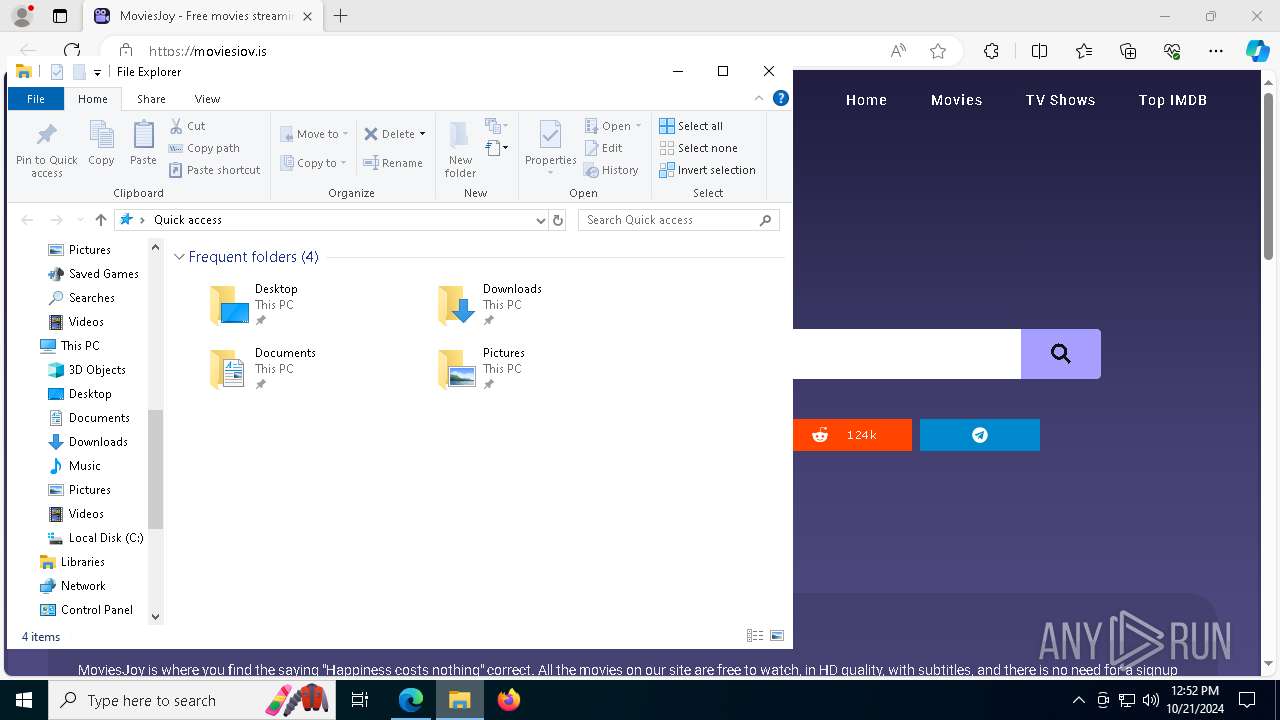Click Windows Start button

tap(24, 700)
